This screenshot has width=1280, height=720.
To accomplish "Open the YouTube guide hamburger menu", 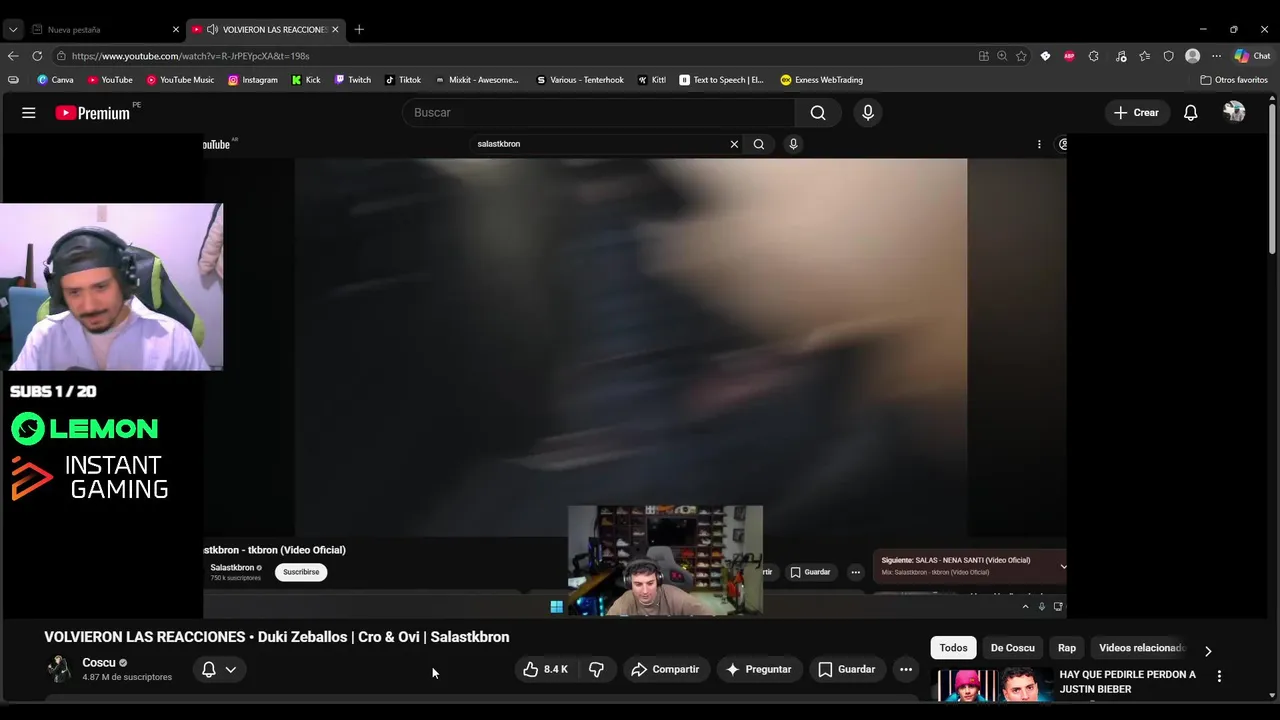I will 29,113.
